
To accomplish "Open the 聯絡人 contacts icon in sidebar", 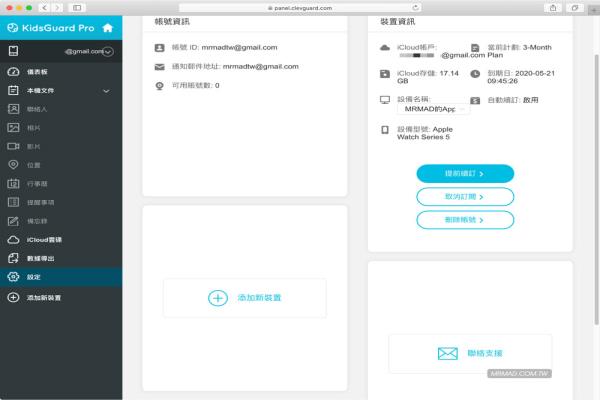I will pyautogui.click(x=13, y=109).
